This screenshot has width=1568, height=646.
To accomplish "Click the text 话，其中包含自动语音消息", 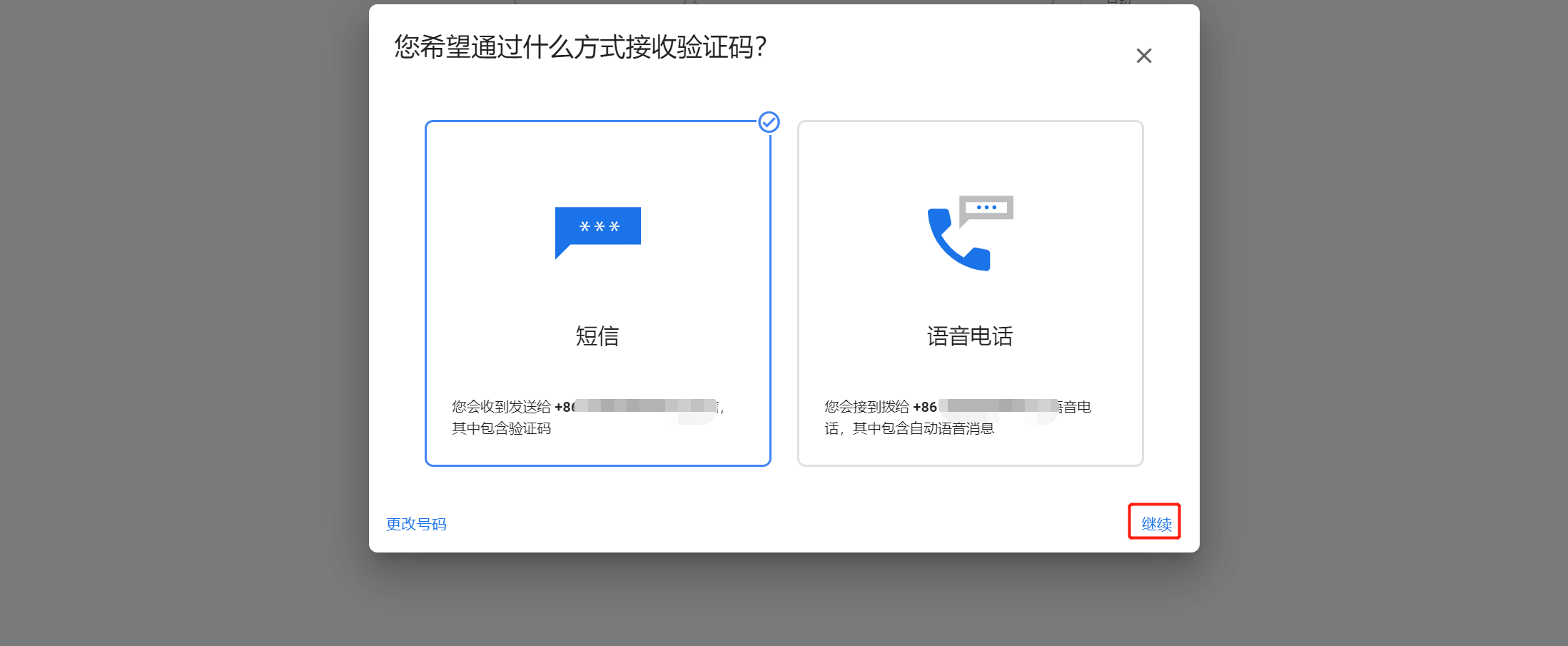I will [x=909, y=428].
